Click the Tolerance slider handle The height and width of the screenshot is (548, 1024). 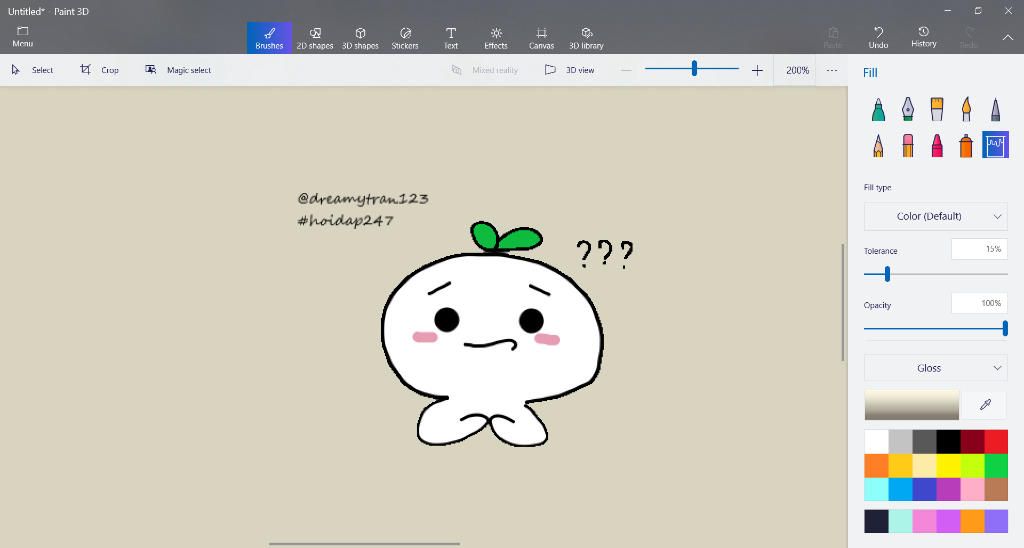click(887, 274)
